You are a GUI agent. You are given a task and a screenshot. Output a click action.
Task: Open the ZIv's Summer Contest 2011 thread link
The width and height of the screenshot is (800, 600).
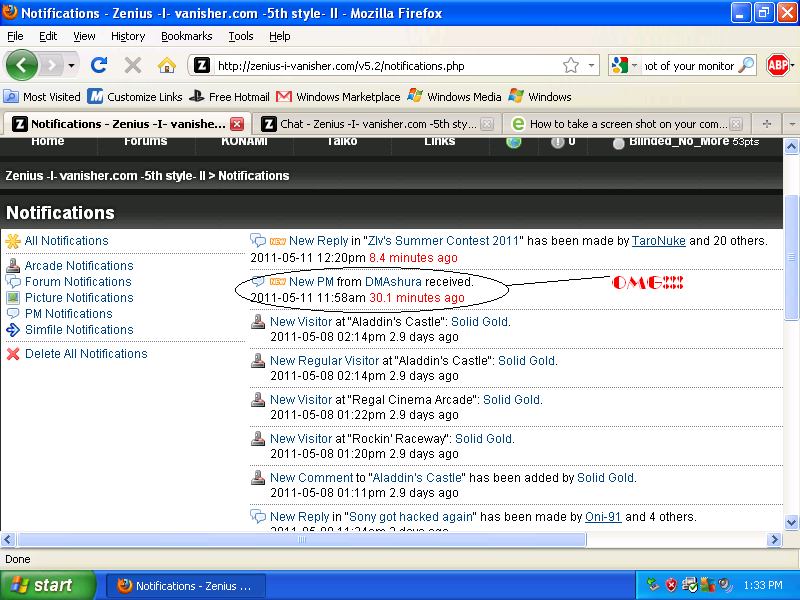[x=443, y=241]
